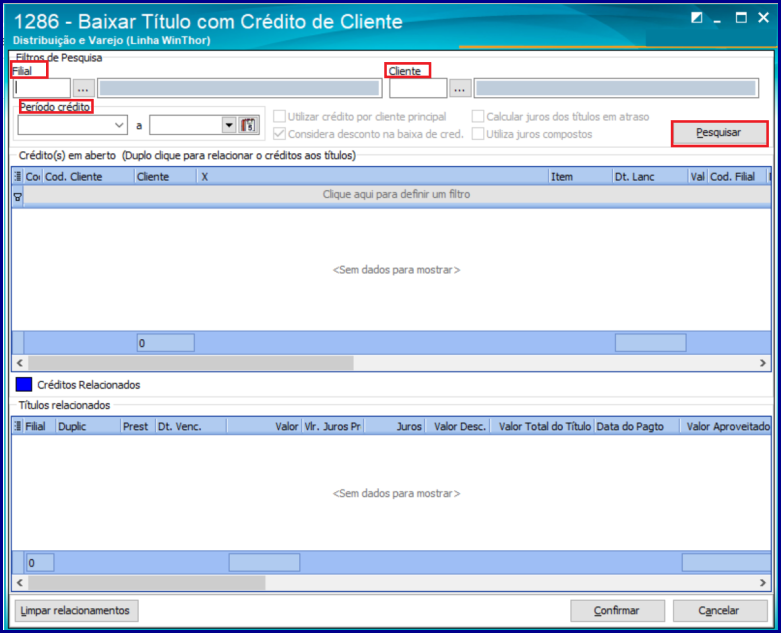Click the Item column header
The image size is (781, 633).
coord(580,177)
